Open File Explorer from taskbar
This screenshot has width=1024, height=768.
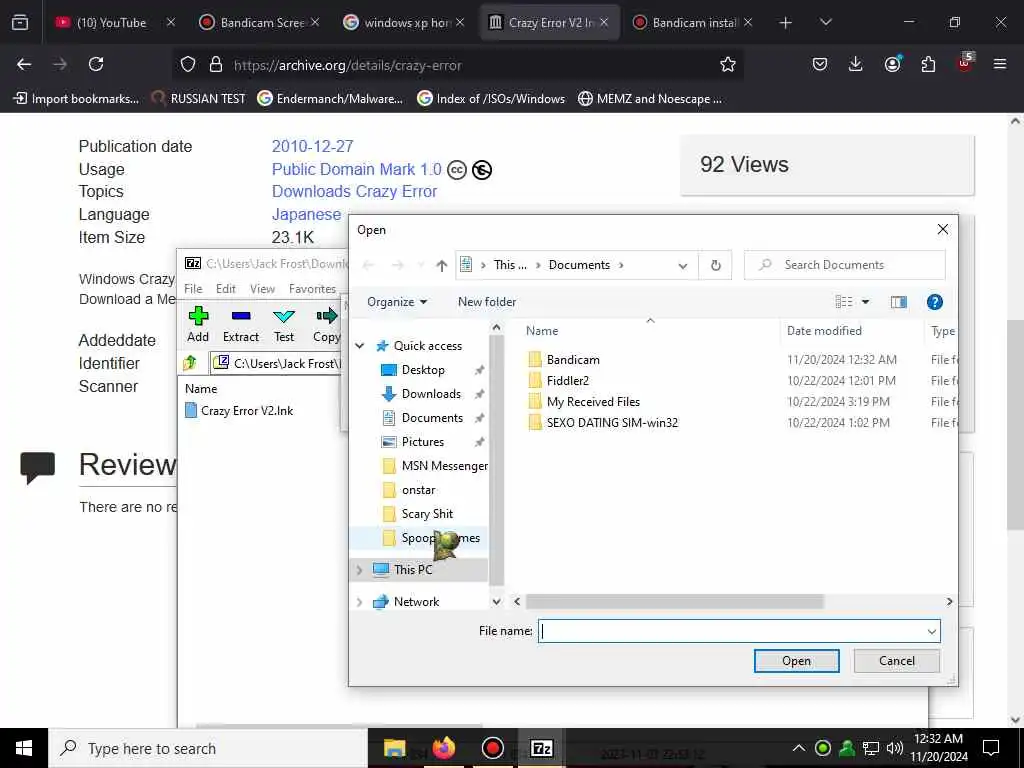click(x=394, y=748)
